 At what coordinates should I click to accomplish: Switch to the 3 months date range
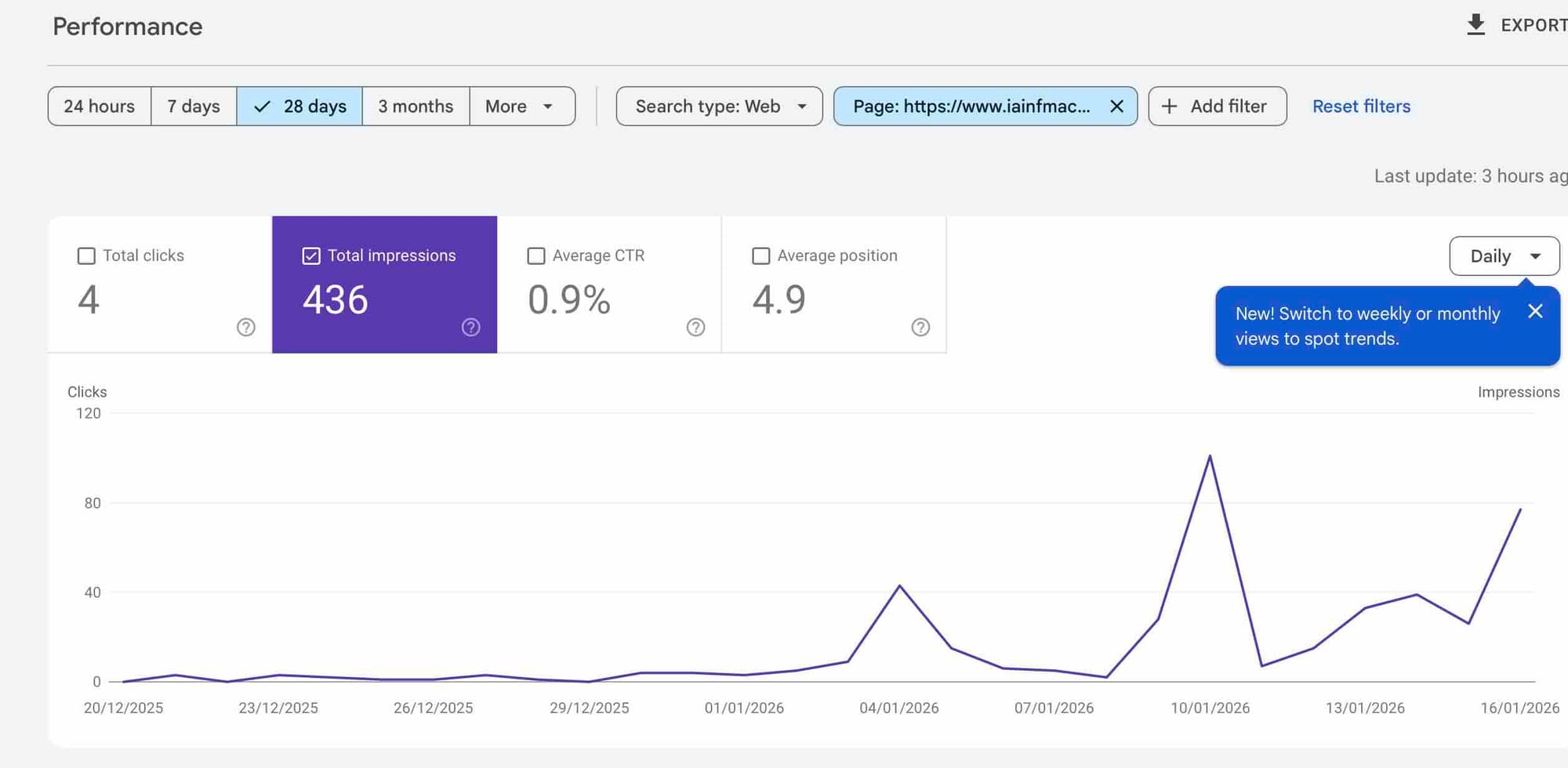coord(416,106)
